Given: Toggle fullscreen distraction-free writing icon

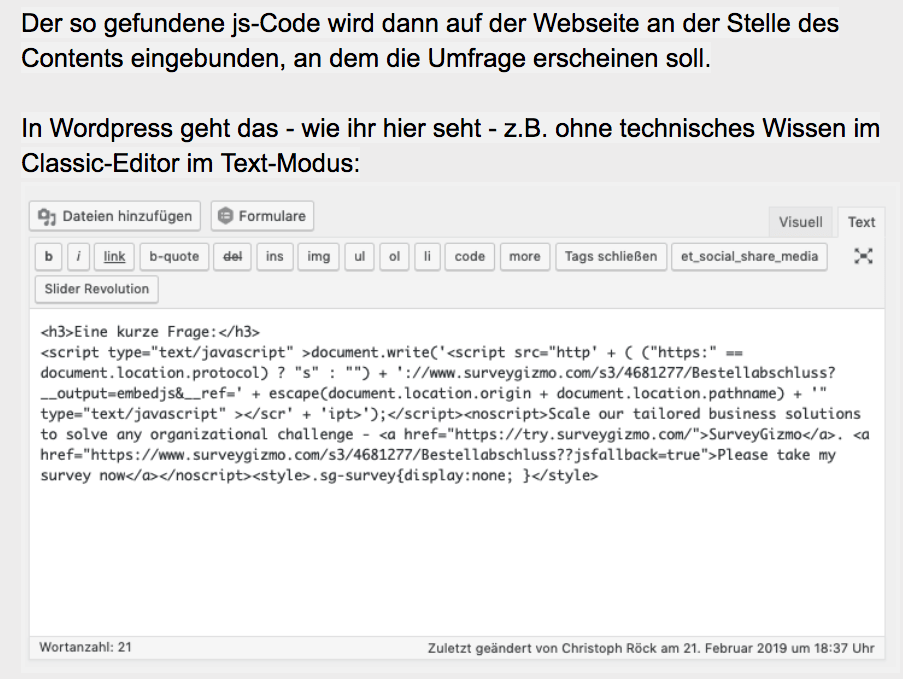Looking at the screenshot, I should 863,256.
